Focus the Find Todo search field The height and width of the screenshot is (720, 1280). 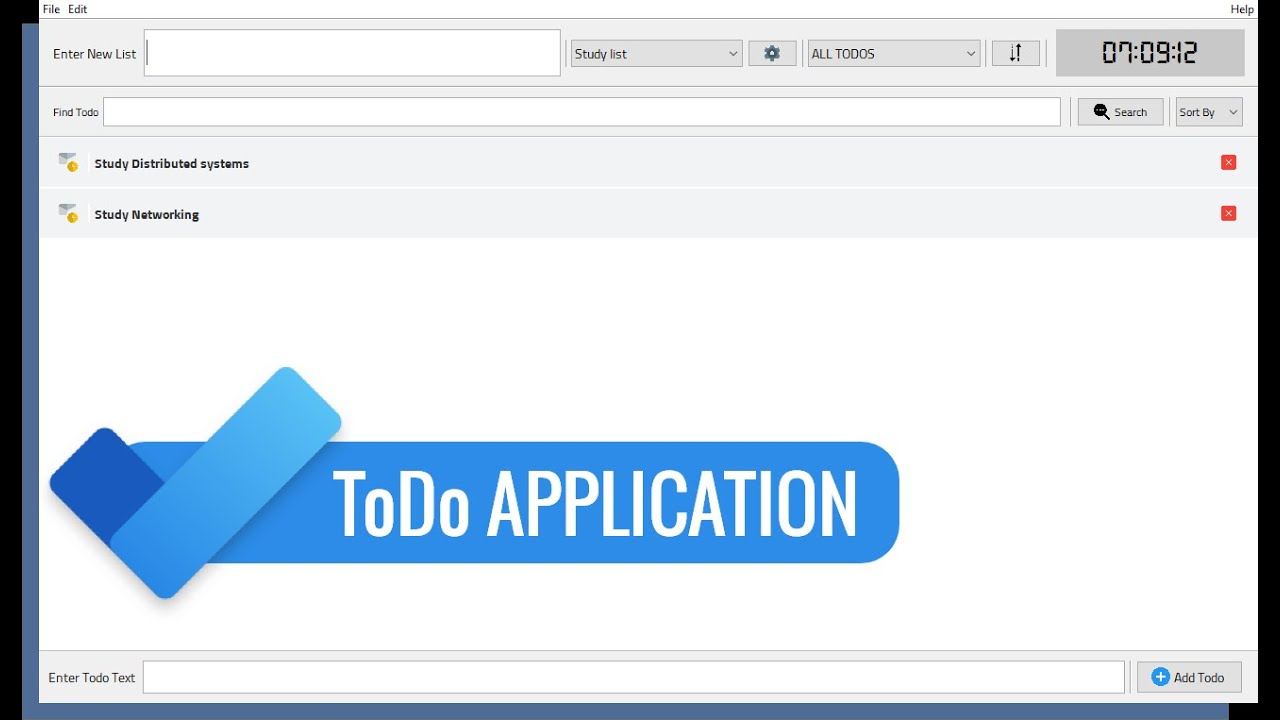(x=582, y=112)
